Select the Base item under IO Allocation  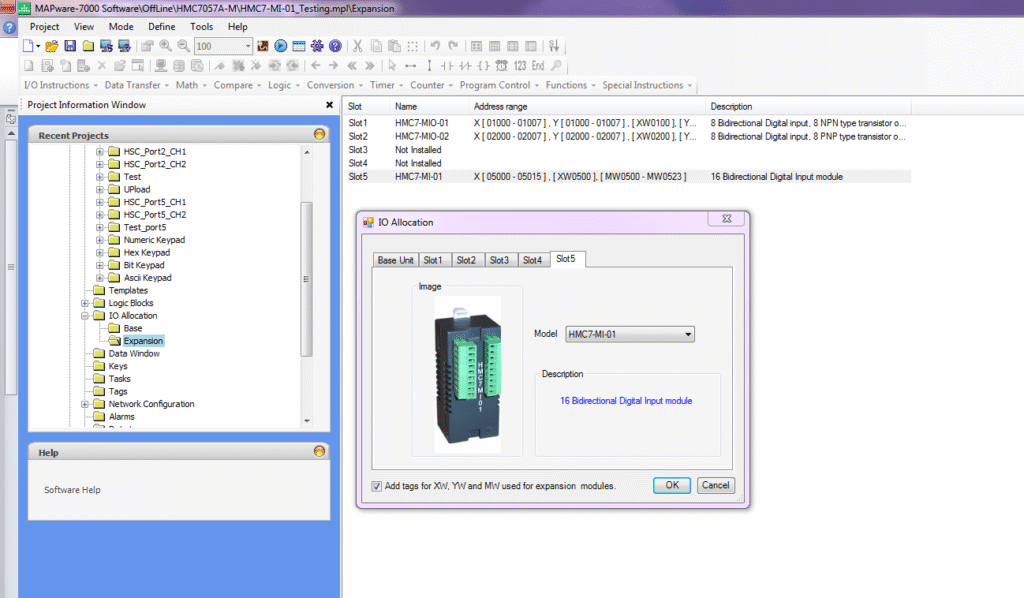(x=133, y=328)
